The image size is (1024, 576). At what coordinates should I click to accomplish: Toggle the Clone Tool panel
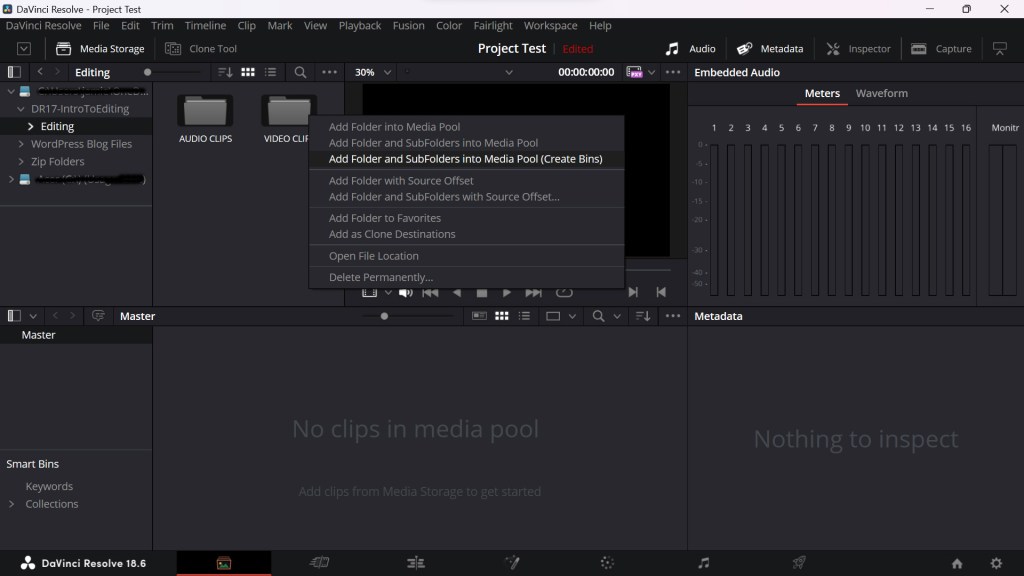point(201,48)
